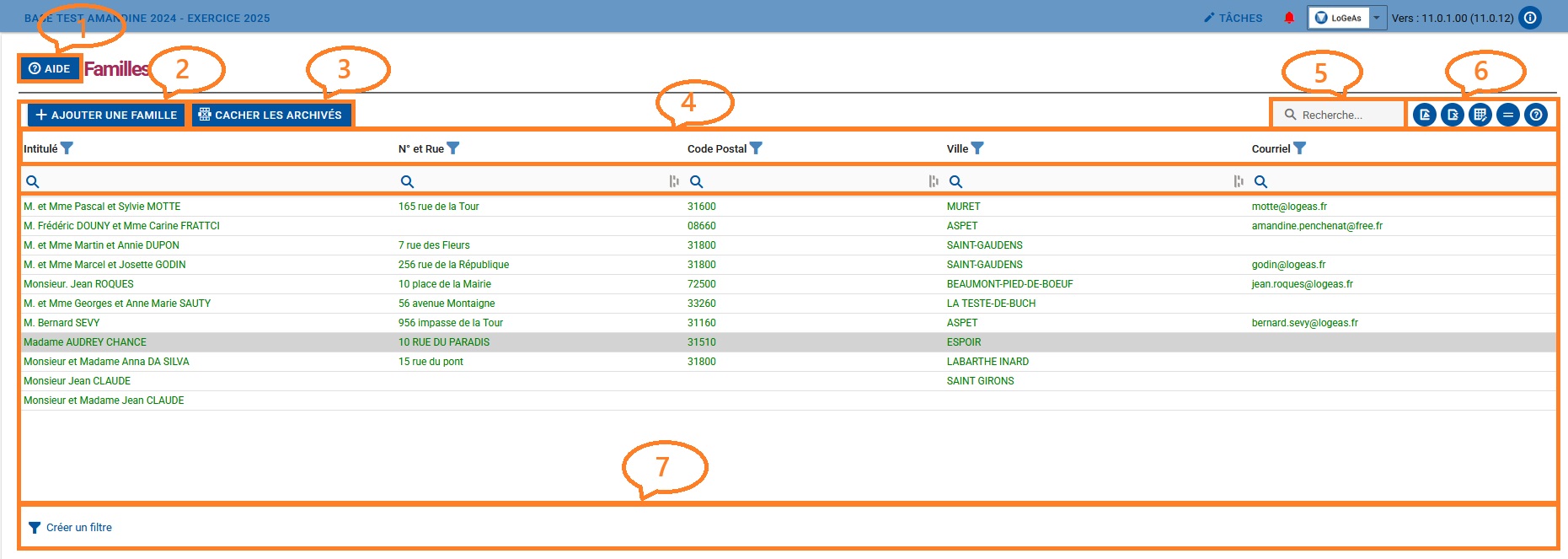Click Ajouter une famille button
Screen dimensions: 1568x559
click(106, 115)
